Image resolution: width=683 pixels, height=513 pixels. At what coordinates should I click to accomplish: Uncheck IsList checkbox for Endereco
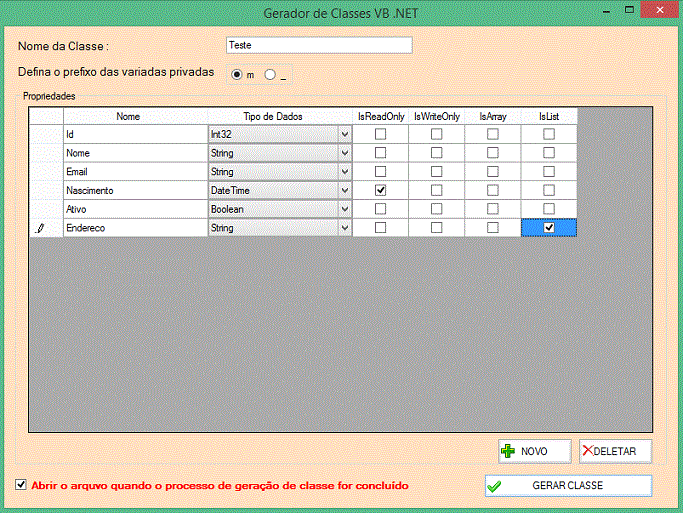(549, 228)
